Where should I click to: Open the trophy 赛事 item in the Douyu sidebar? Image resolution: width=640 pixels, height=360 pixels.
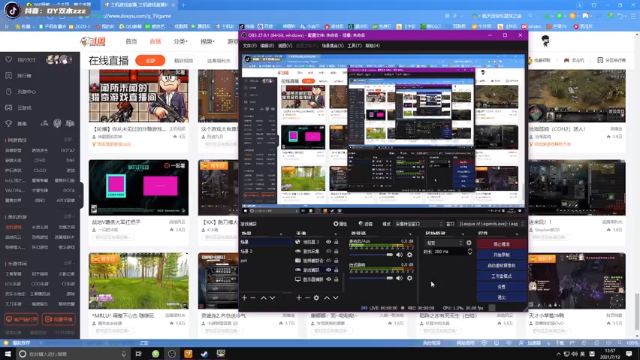[16, 123]
